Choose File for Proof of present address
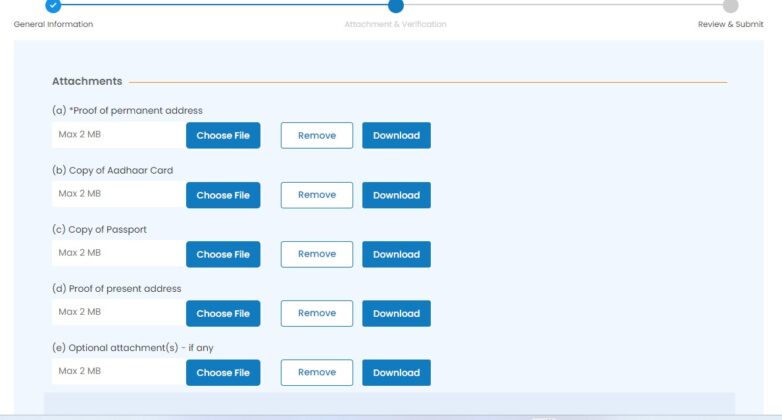The image size is (782, 420). [x=223, y=313]
